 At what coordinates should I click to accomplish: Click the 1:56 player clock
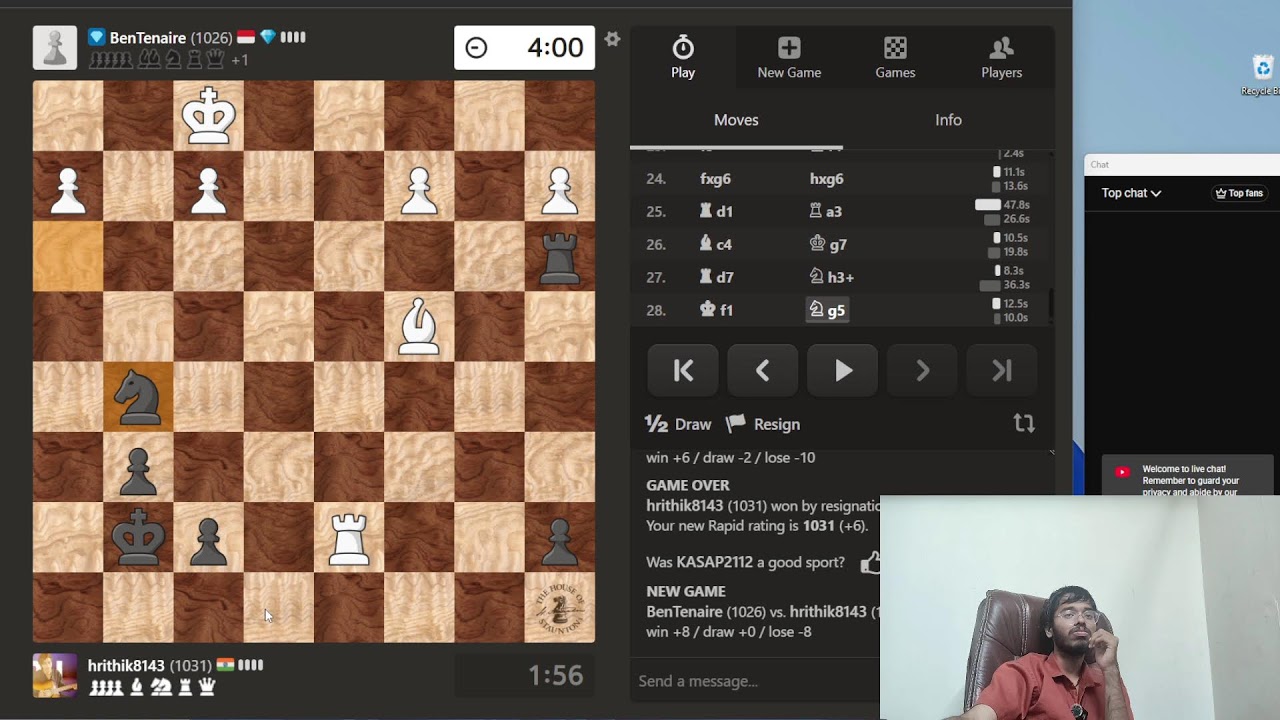click(x=524, y=676)
